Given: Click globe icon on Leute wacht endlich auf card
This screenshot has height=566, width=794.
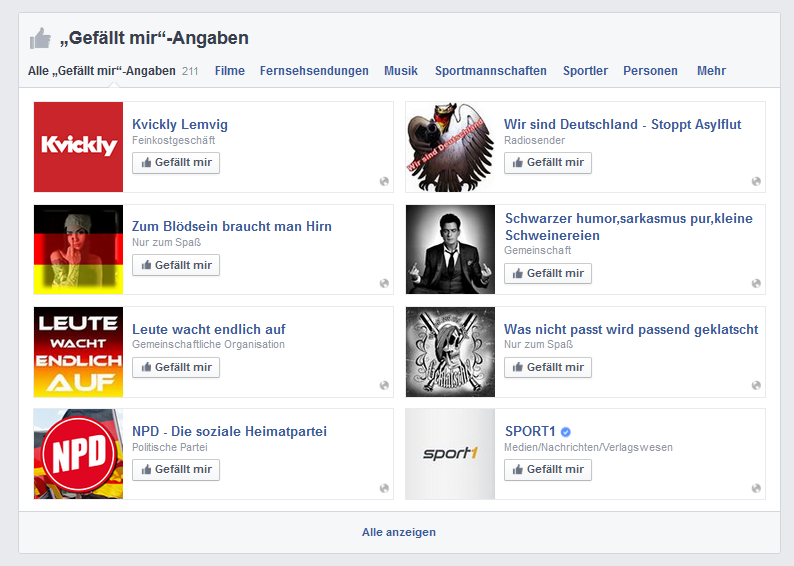Looking at the screenshot, I should (x=384, y=386).
